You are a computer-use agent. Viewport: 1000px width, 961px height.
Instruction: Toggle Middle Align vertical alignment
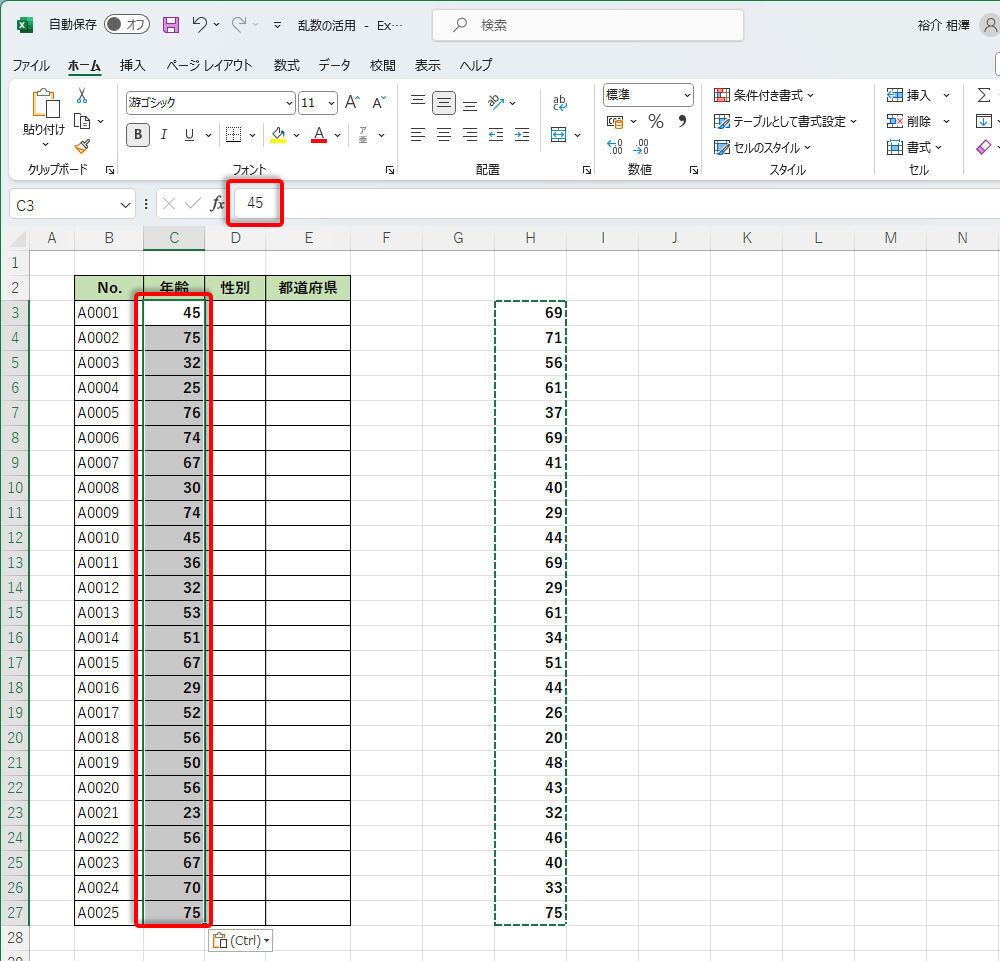coord(444,103)
